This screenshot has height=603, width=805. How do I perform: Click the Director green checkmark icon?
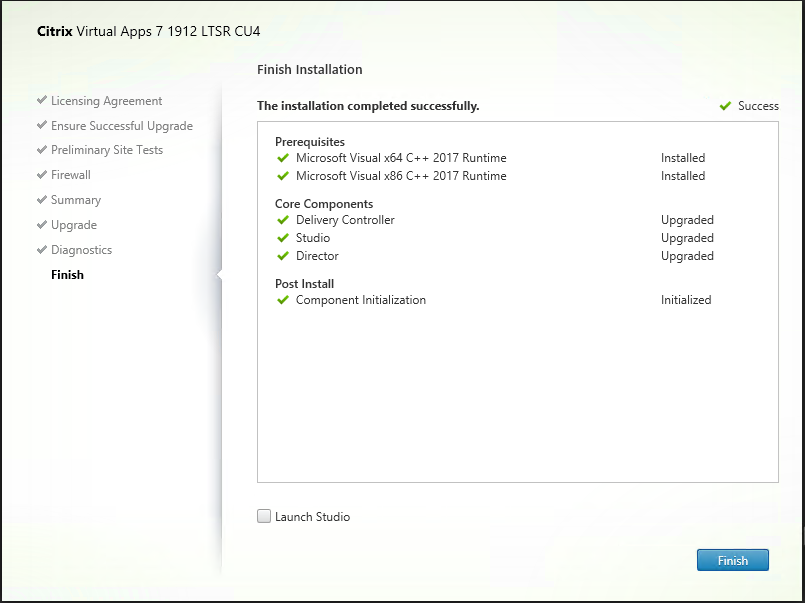pyautogui.click(x=283, y=256)
